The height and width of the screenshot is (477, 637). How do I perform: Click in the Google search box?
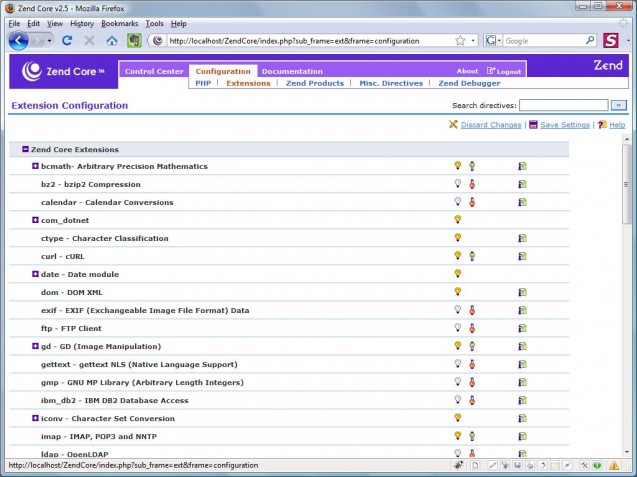[544, 41]
